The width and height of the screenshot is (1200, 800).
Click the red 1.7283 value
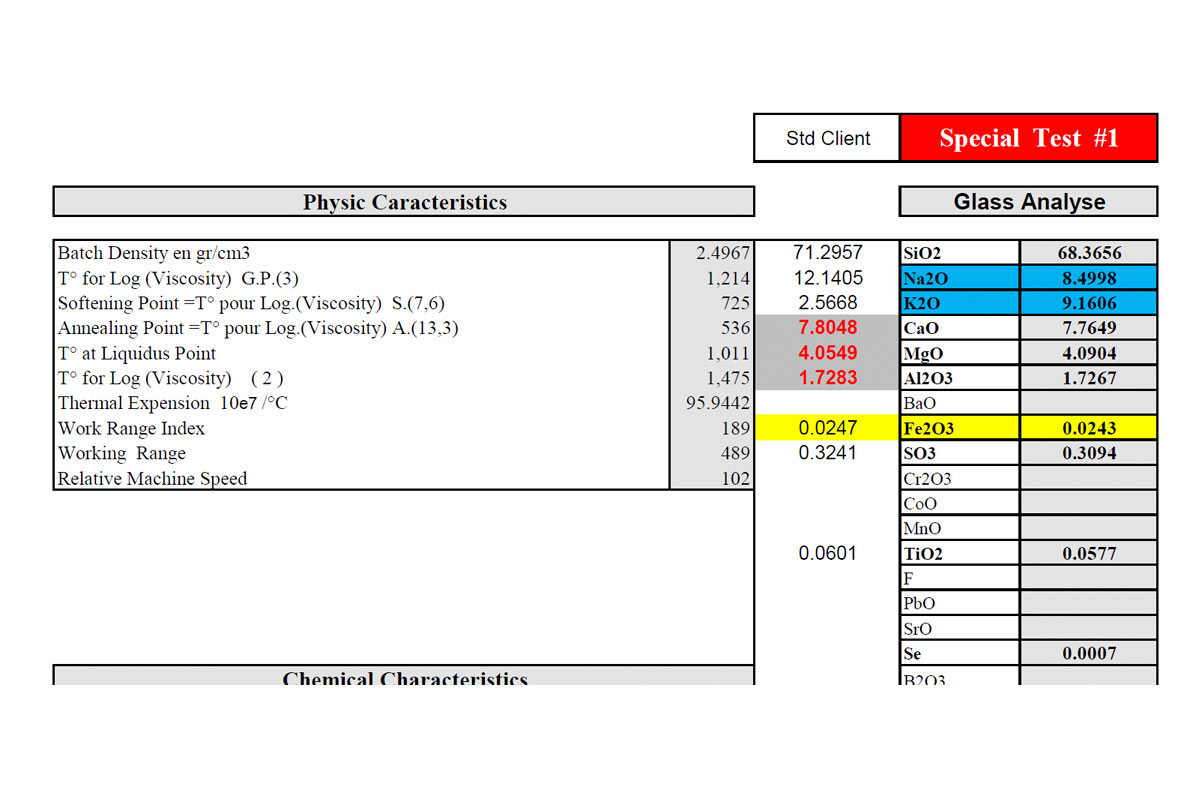coord(827,378)
